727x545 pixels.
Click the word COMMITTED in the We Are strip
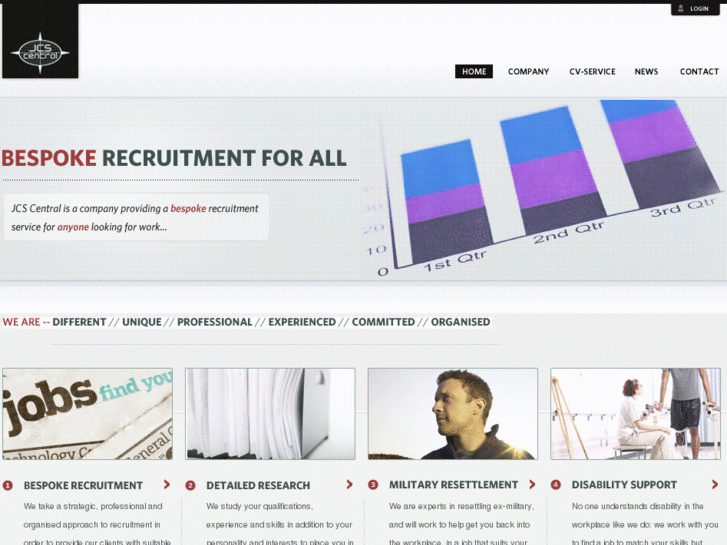[383, 322]
